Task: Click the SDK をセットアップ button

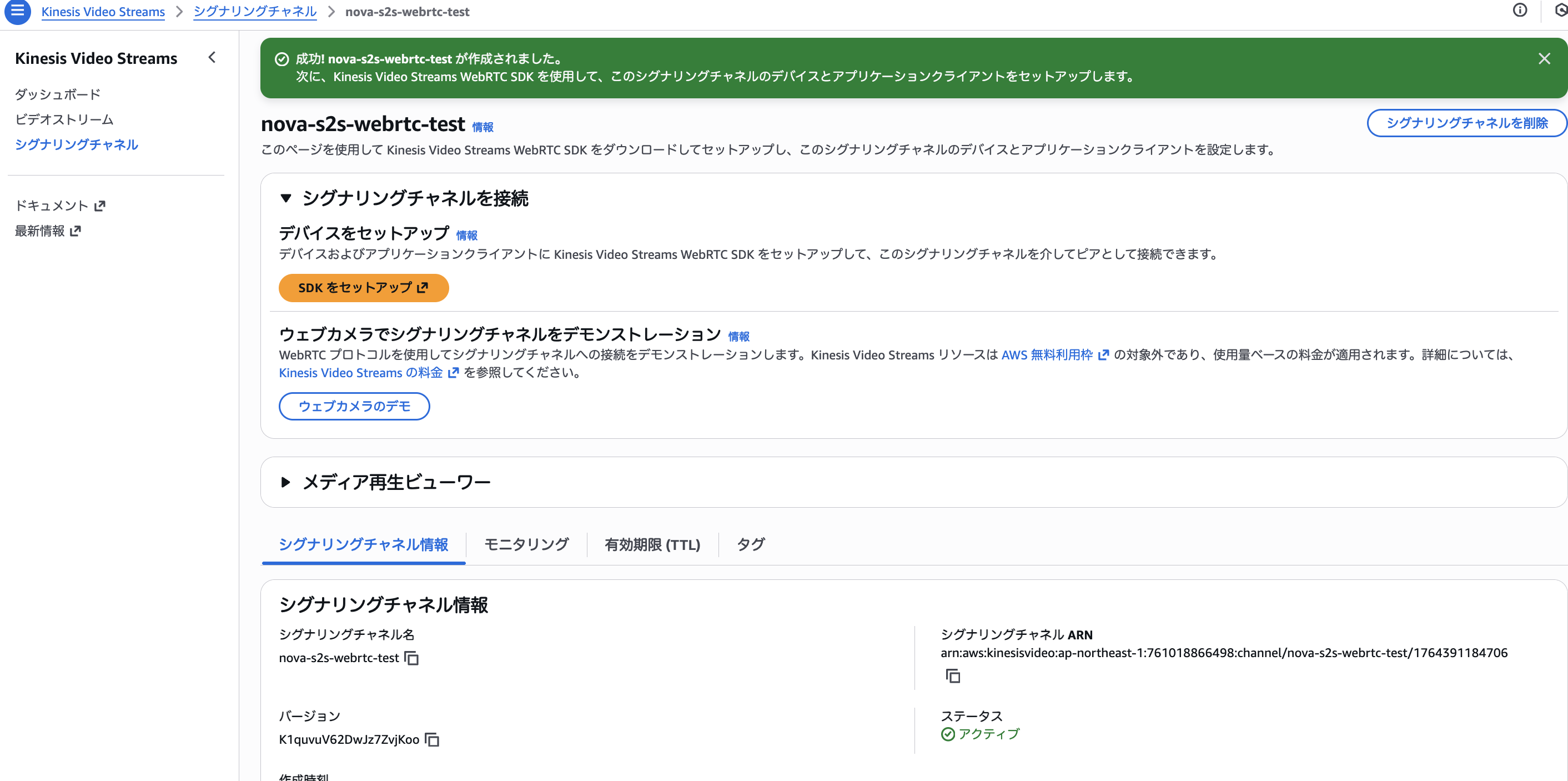Action: point(363,288)
